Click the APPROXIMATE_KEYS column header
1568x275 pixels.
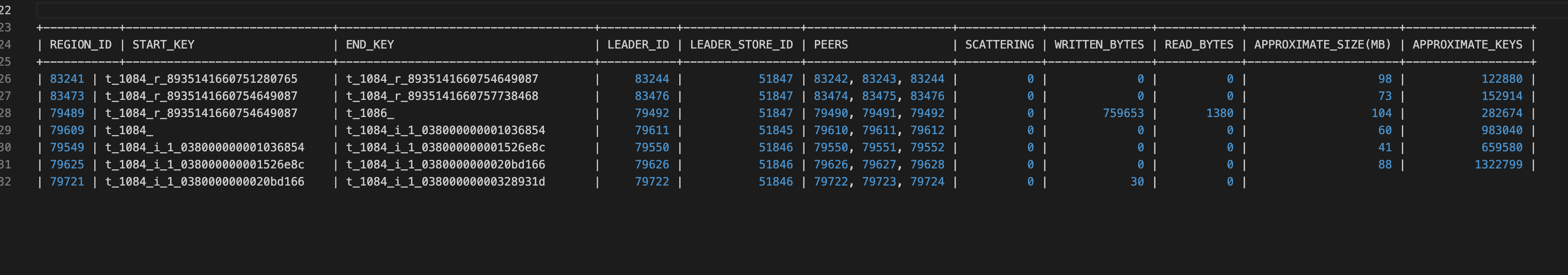[1467, 44]
